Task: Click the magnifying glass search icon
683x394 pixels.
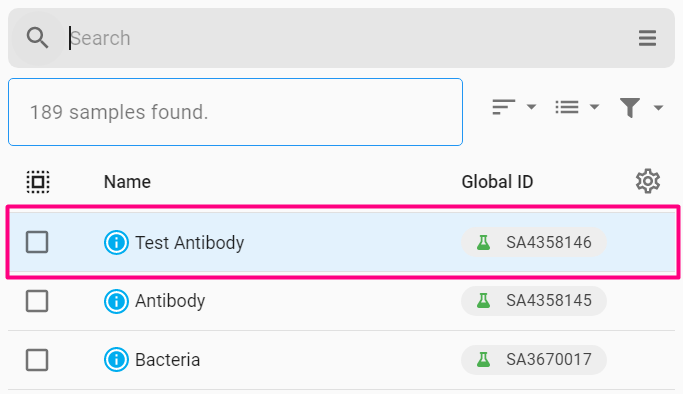Action: pos(37,38)
